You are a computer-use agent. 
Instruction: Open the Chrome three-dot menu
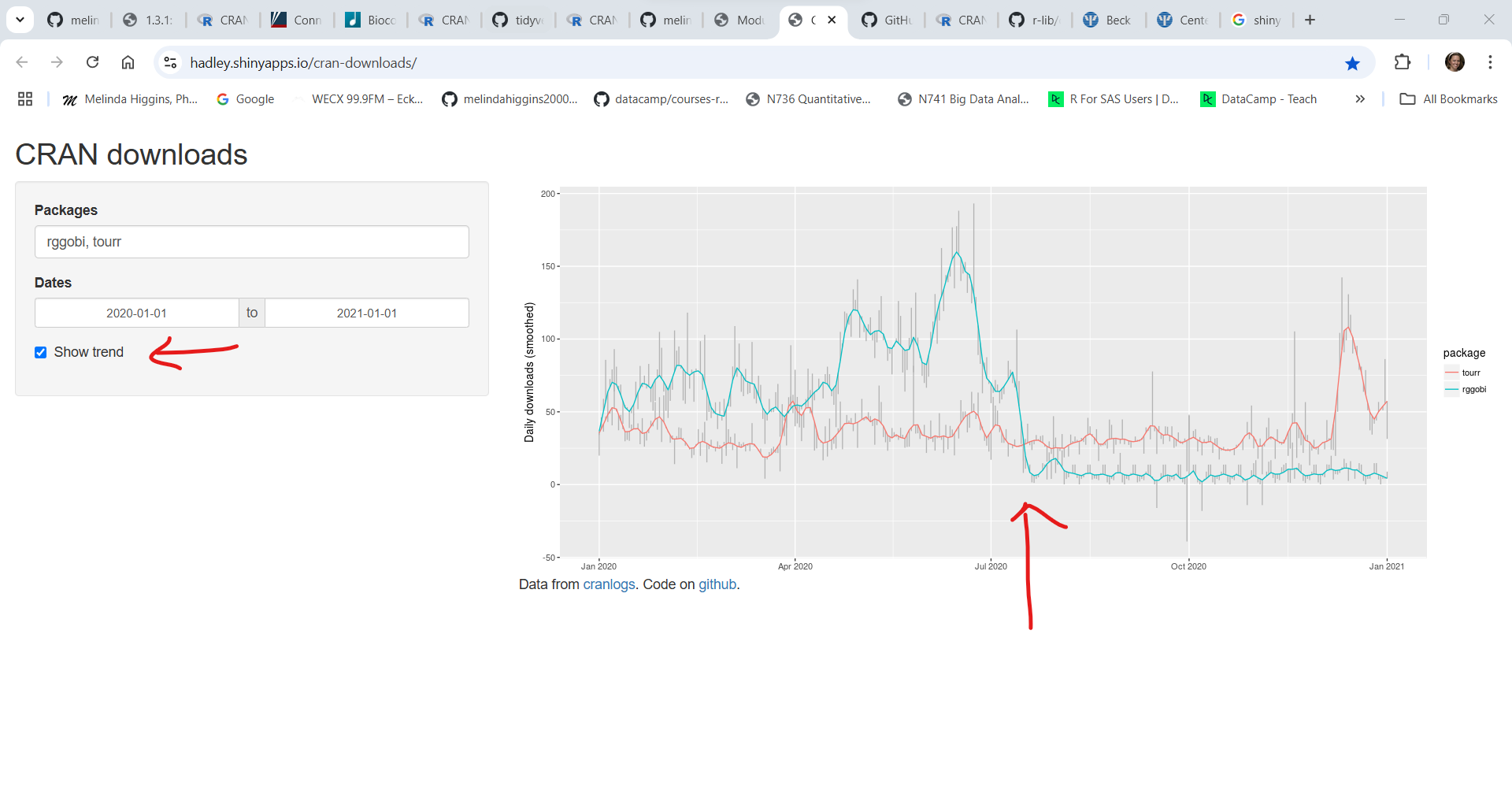pos(1490,62)
